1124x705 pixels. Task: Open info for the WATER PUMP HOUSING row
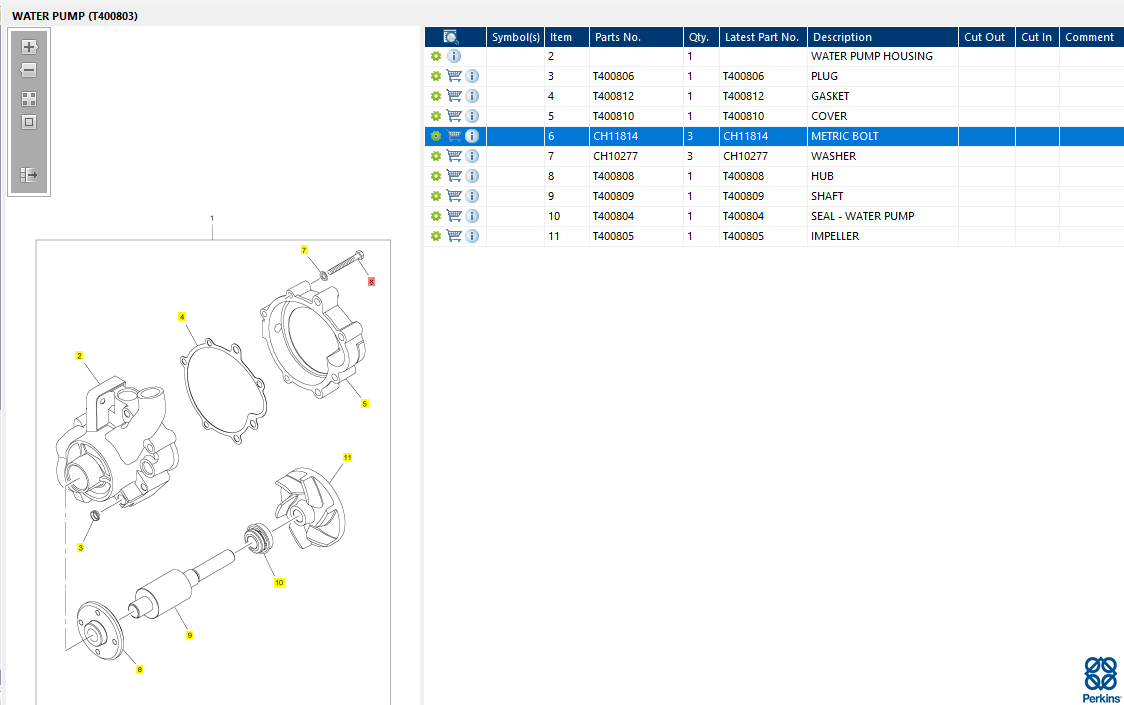(x=454, y=56)
